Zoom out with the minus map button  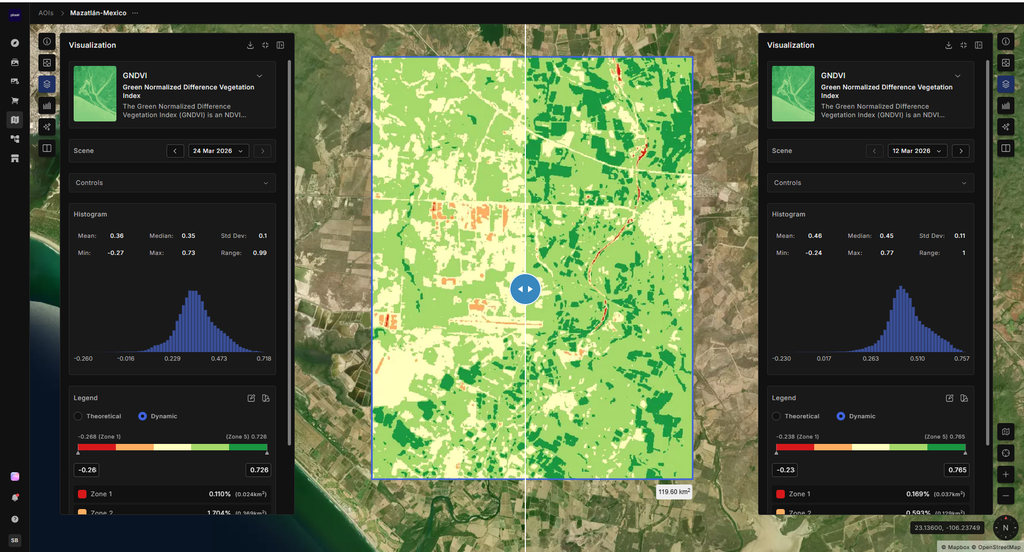1006,496
